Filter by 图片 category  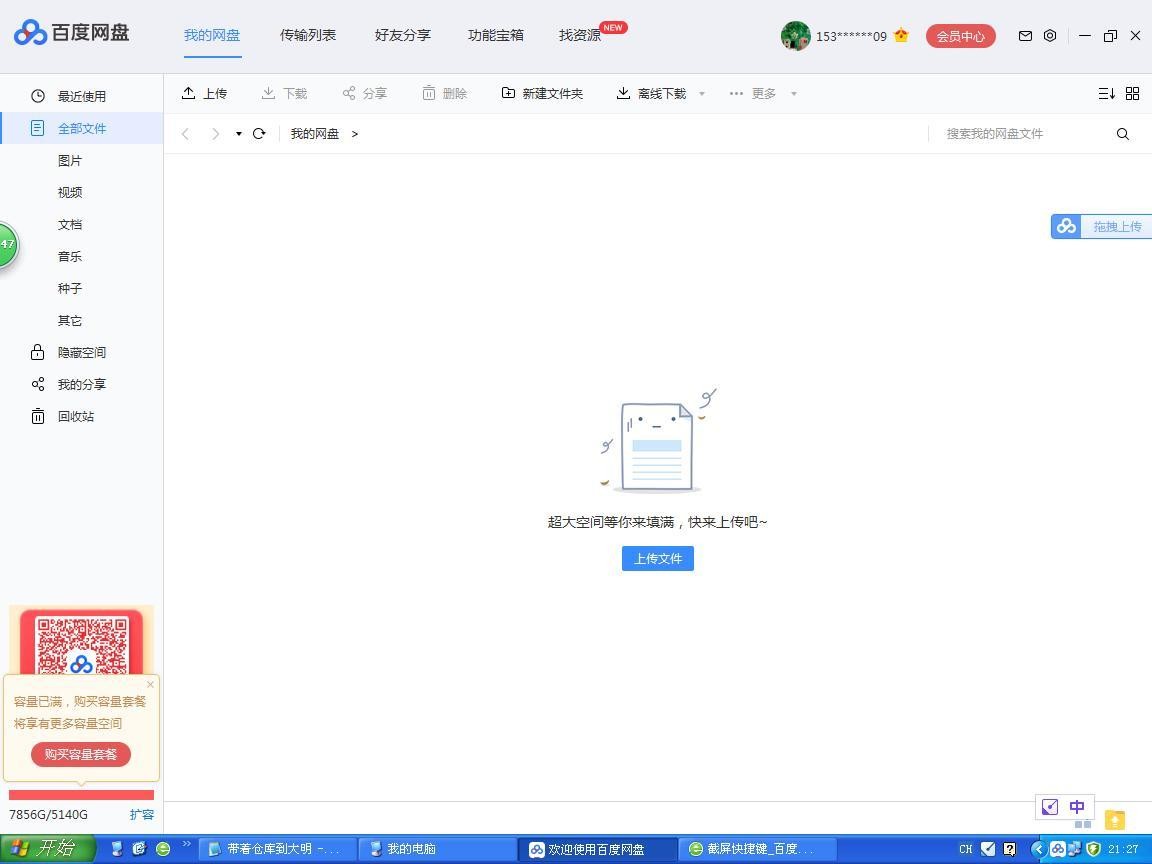tap(70, 160)
